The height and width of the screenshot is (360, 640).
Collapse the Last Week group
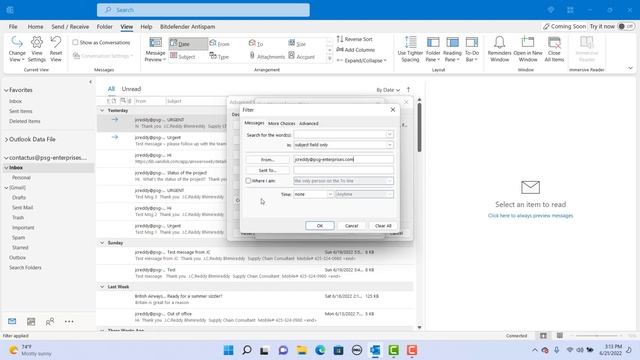tap(102, 287)
